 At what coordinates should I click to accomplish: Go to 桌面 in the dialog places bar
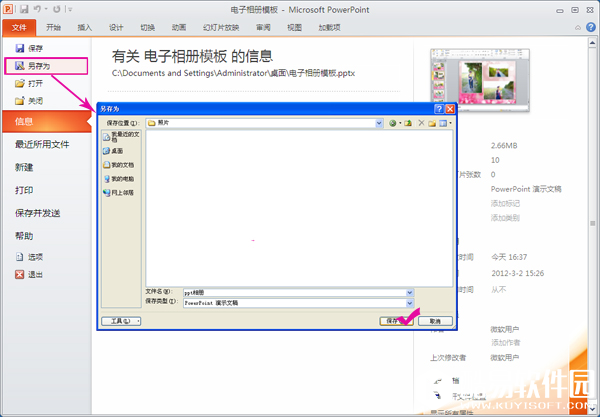[x=118, y=150]
